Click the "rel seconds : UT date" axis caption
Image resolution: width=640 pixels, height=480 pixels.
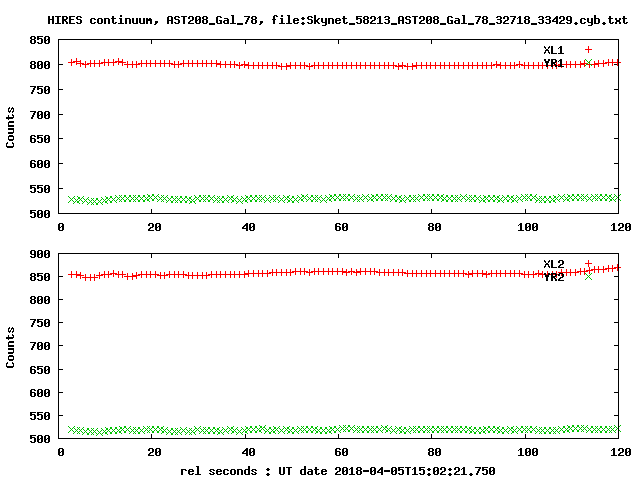tap(338, 471)
